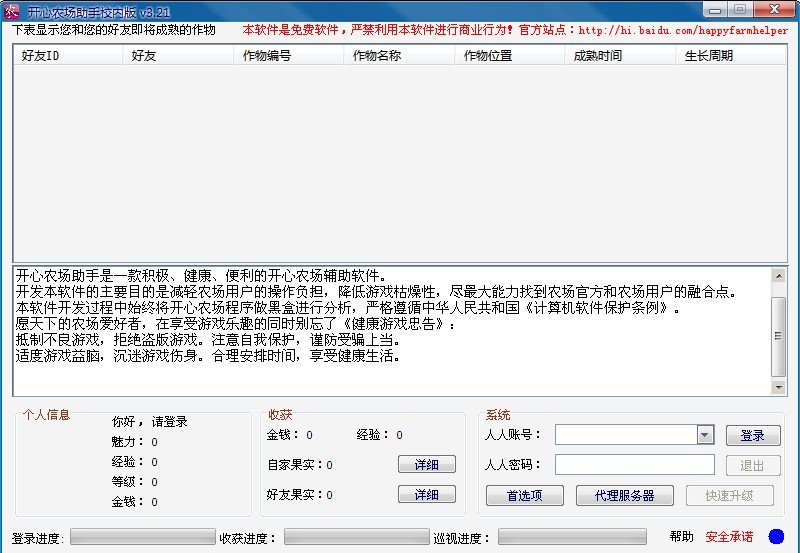Open 首选项 preferences
Image resolution: width=800 pixels, height=553 pixels.
[x=525, y=495]
